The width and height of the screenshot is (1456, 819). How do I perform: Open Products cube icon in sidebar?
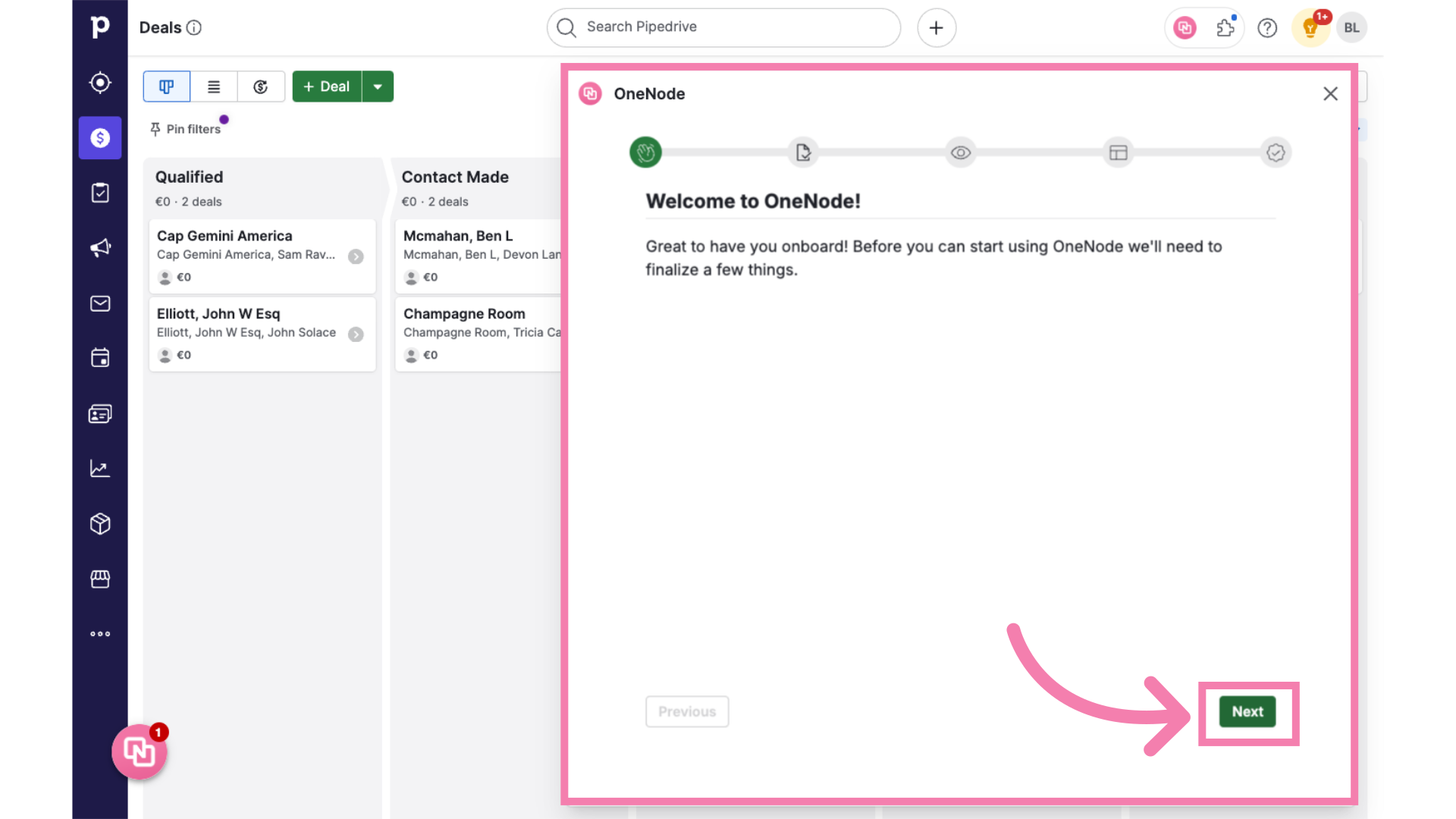click(x=100, y=524)
